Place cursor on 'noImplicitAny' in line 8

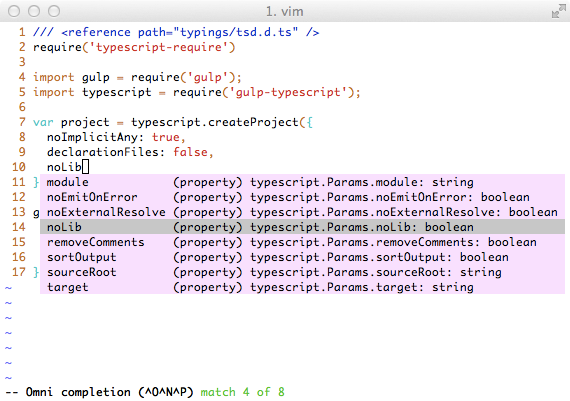(x=92, y=137)
